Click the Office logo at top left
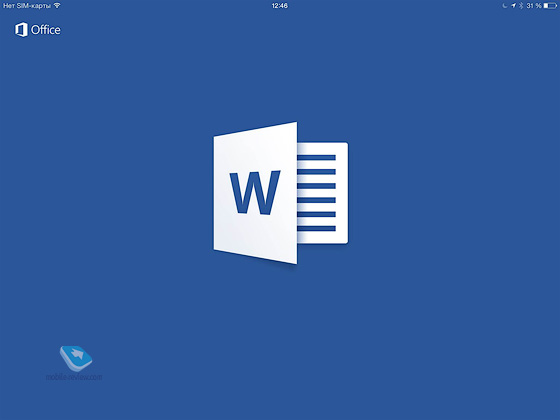 click(38, 30)
